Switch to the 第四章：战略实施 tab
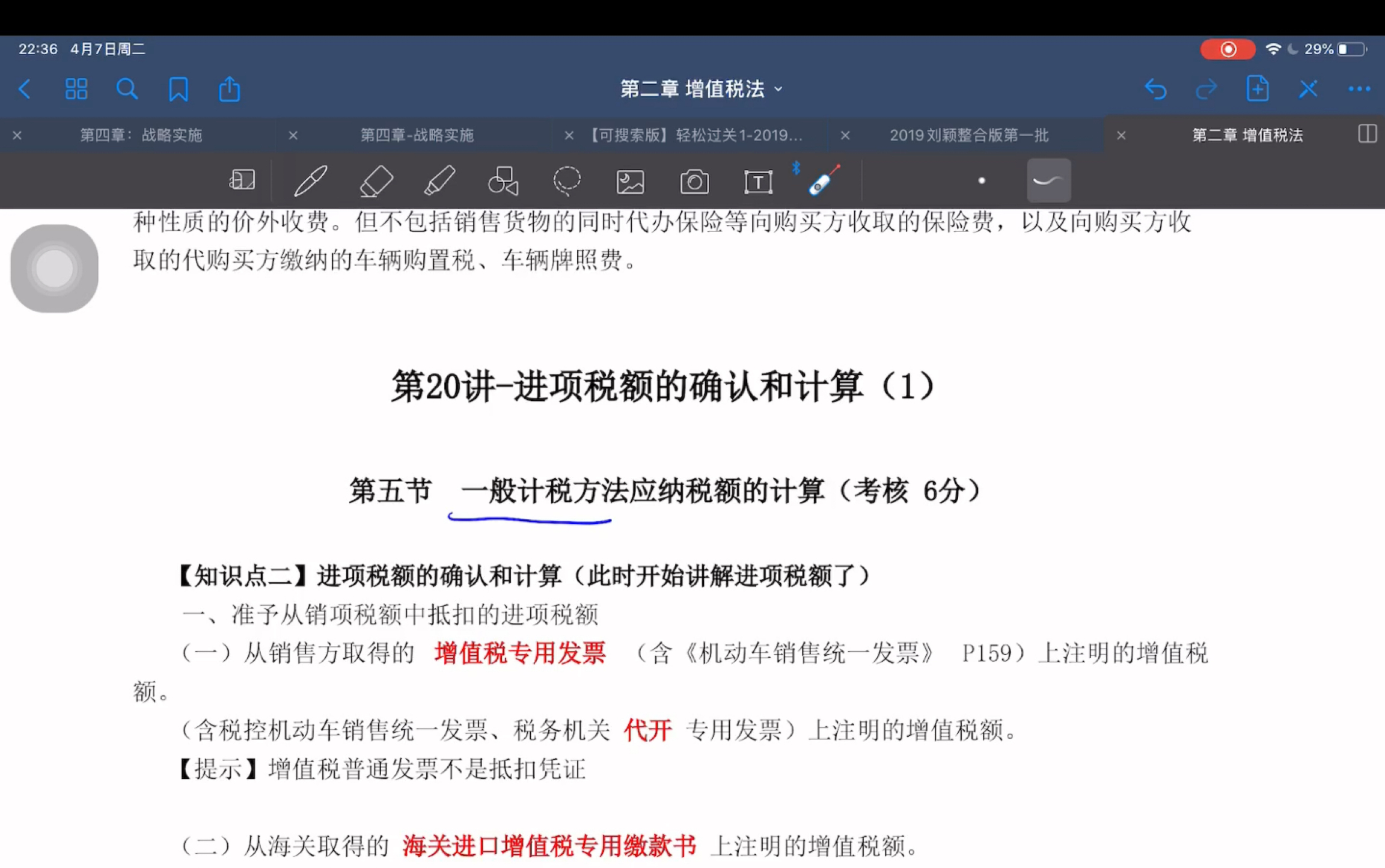 (x=141, y=135)
